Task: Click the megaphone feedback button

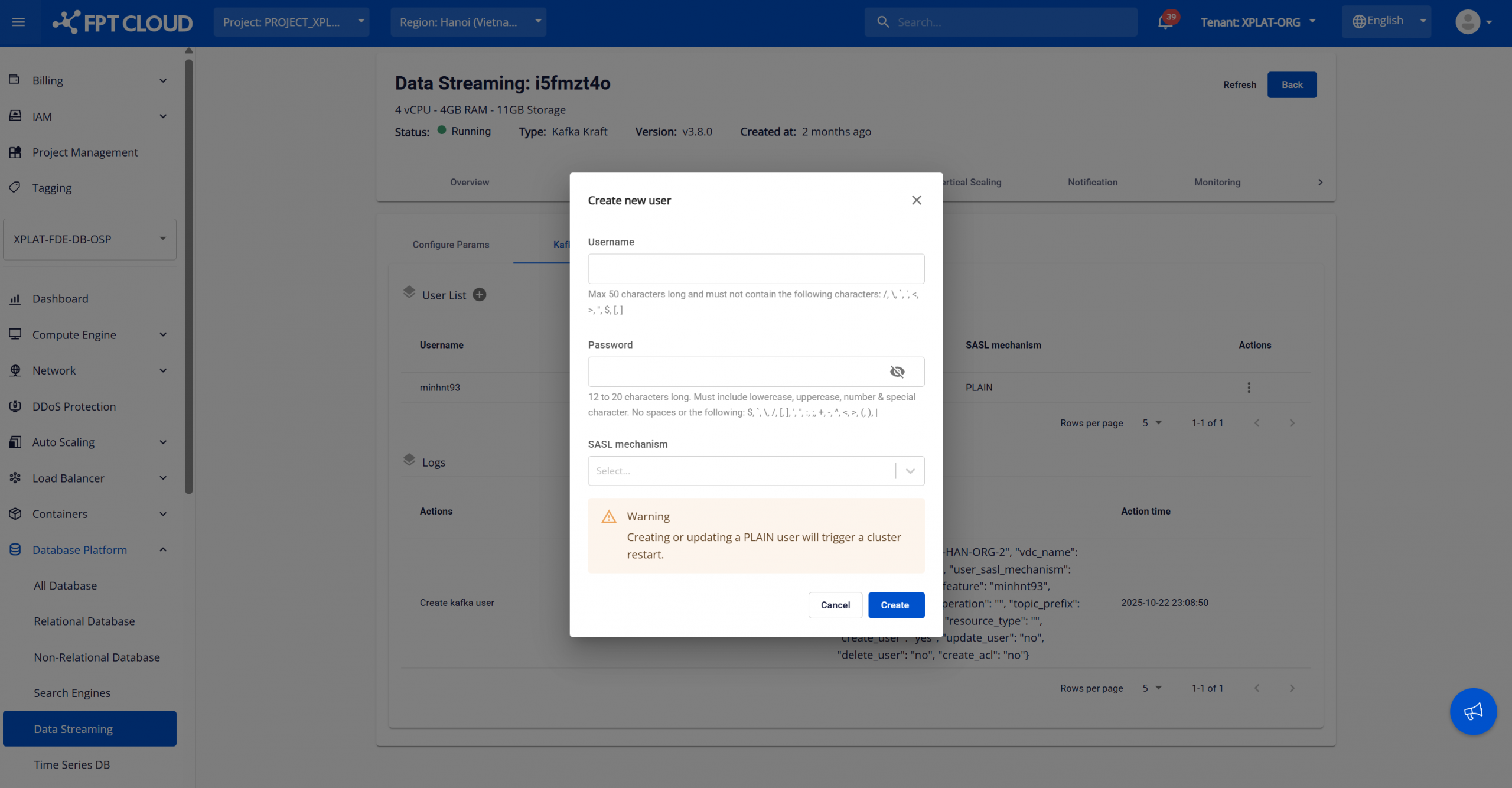Action: pos(1473,711)
